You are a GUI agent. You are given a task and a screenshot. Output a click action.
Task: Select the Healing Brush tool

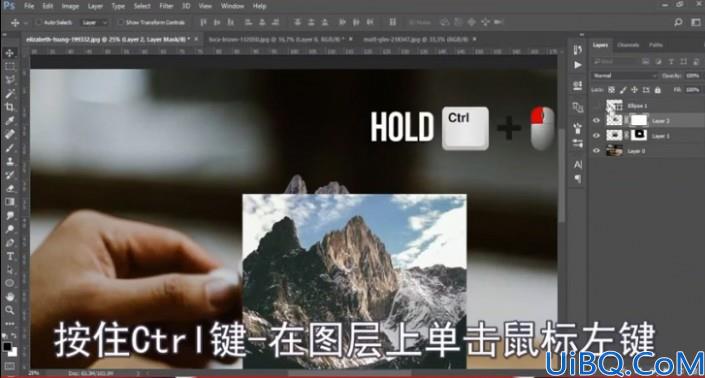pos(9,134)
